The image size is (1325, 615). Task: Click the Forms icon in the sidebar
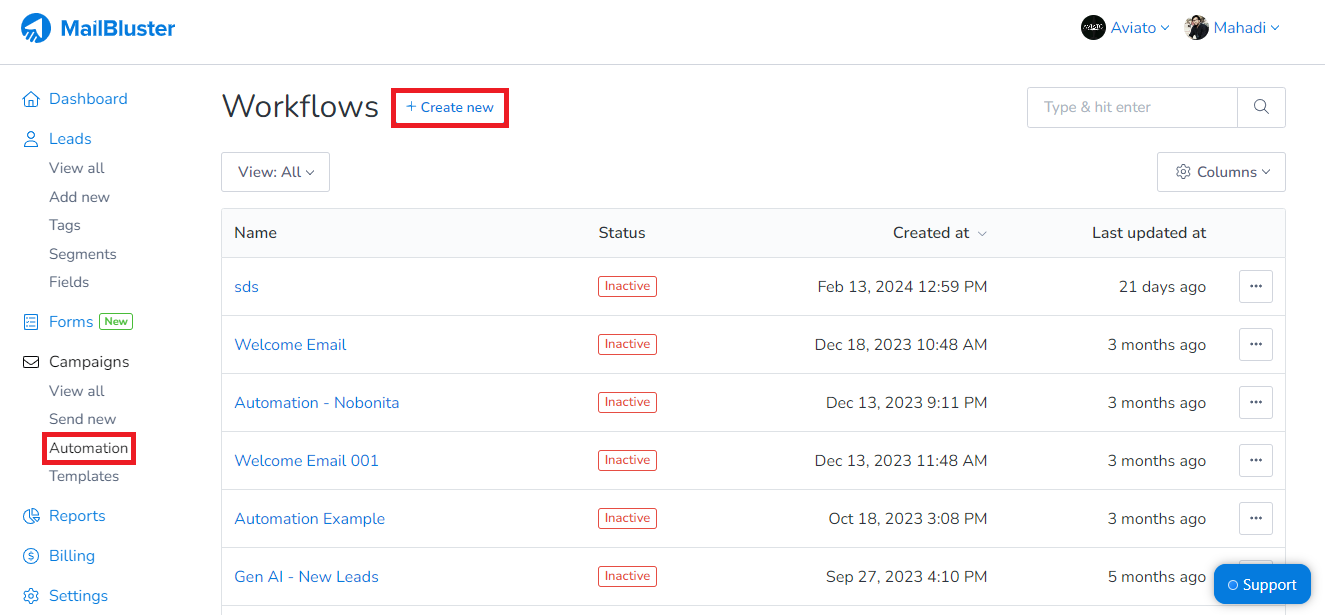pyautogui.click(x=29, y=321)
